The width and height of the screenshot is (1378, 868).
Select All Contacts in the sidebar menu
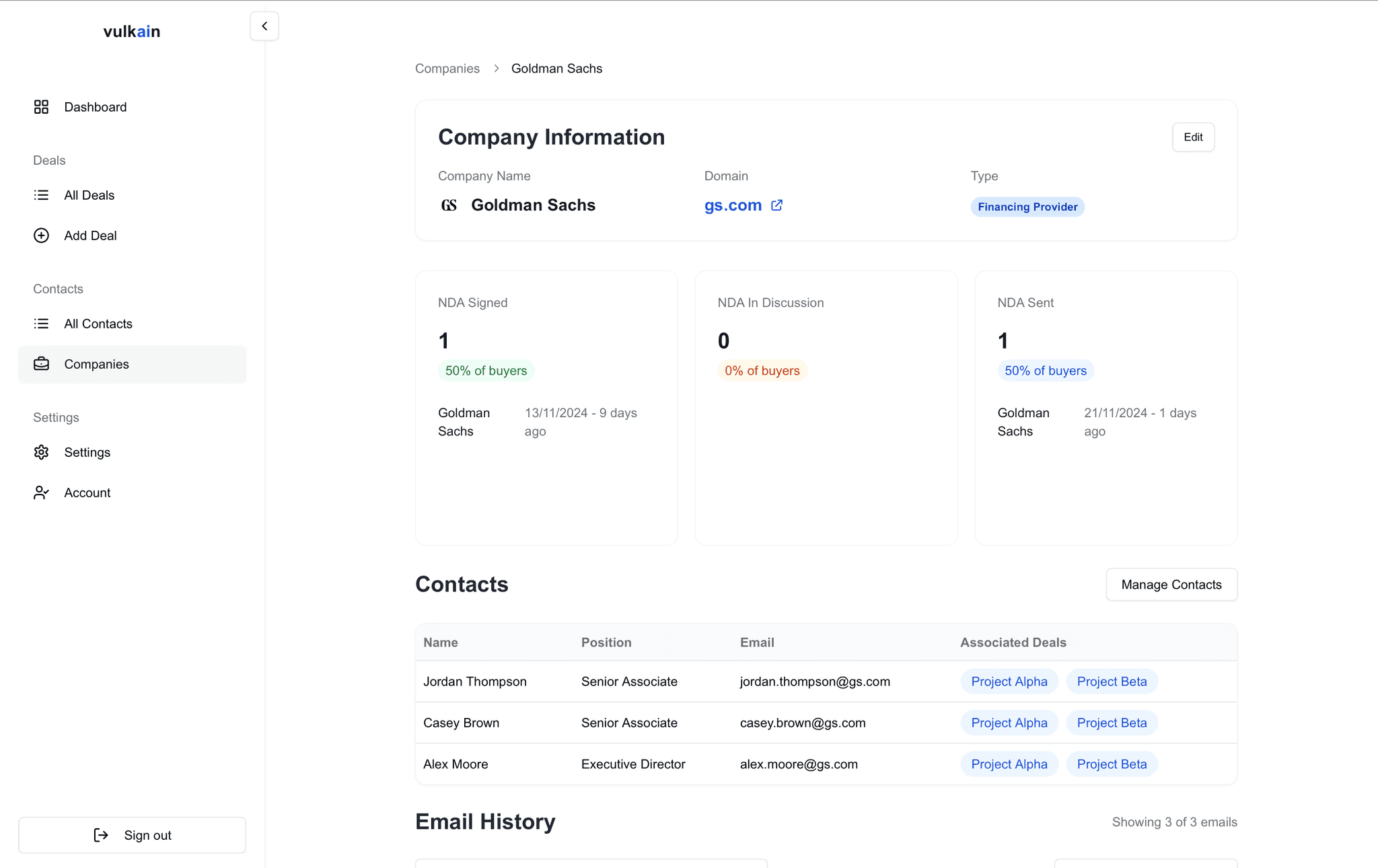(98, 324)
